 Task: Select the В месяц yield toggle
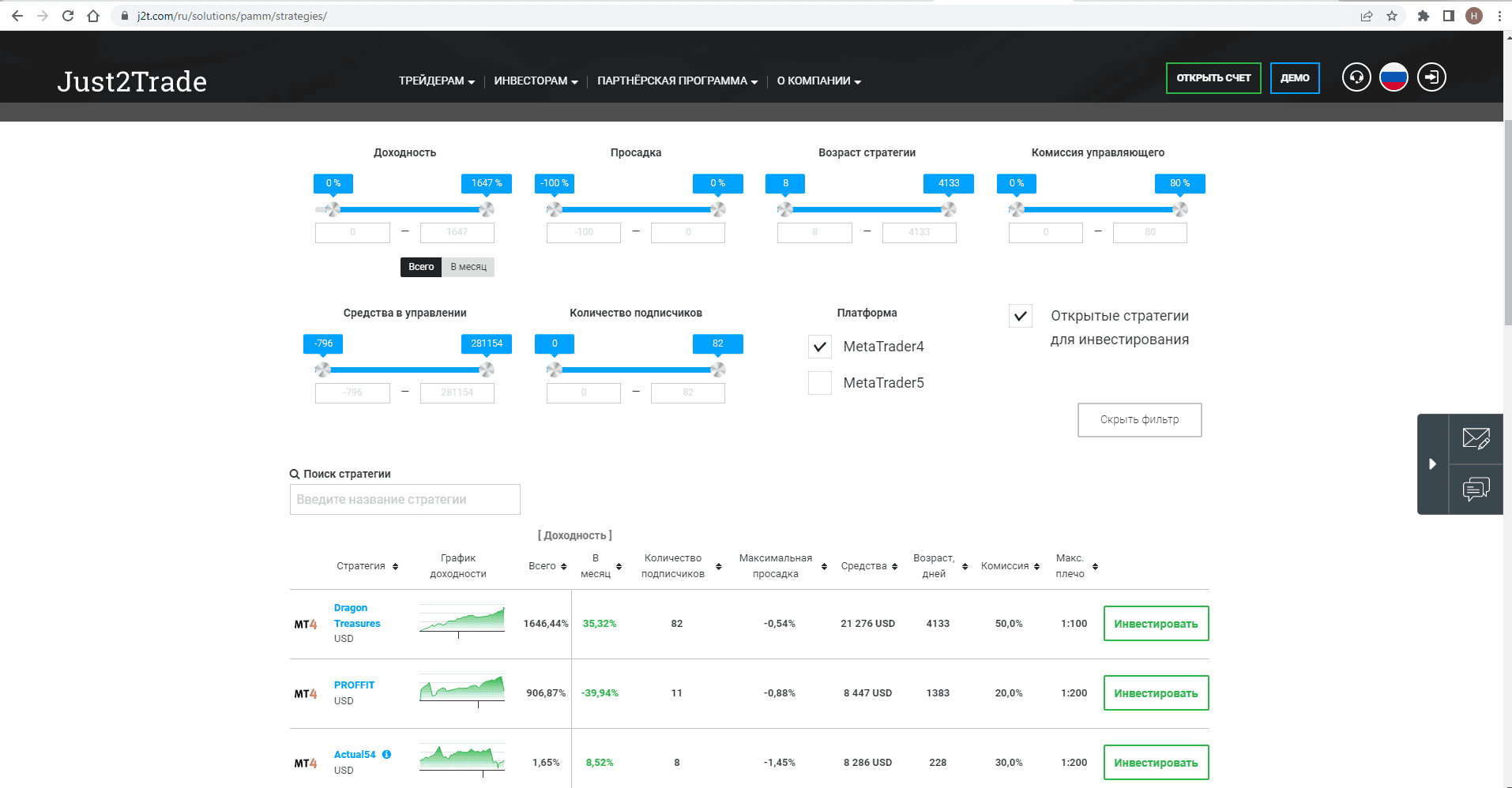tap(468, 267)
